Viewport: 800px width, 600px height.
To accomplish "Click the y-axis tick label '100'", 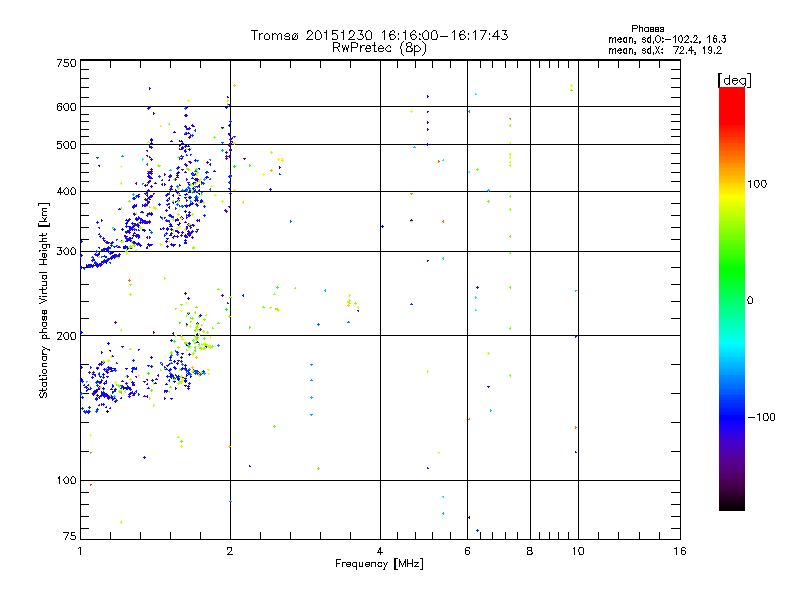I will click(66, 480).
